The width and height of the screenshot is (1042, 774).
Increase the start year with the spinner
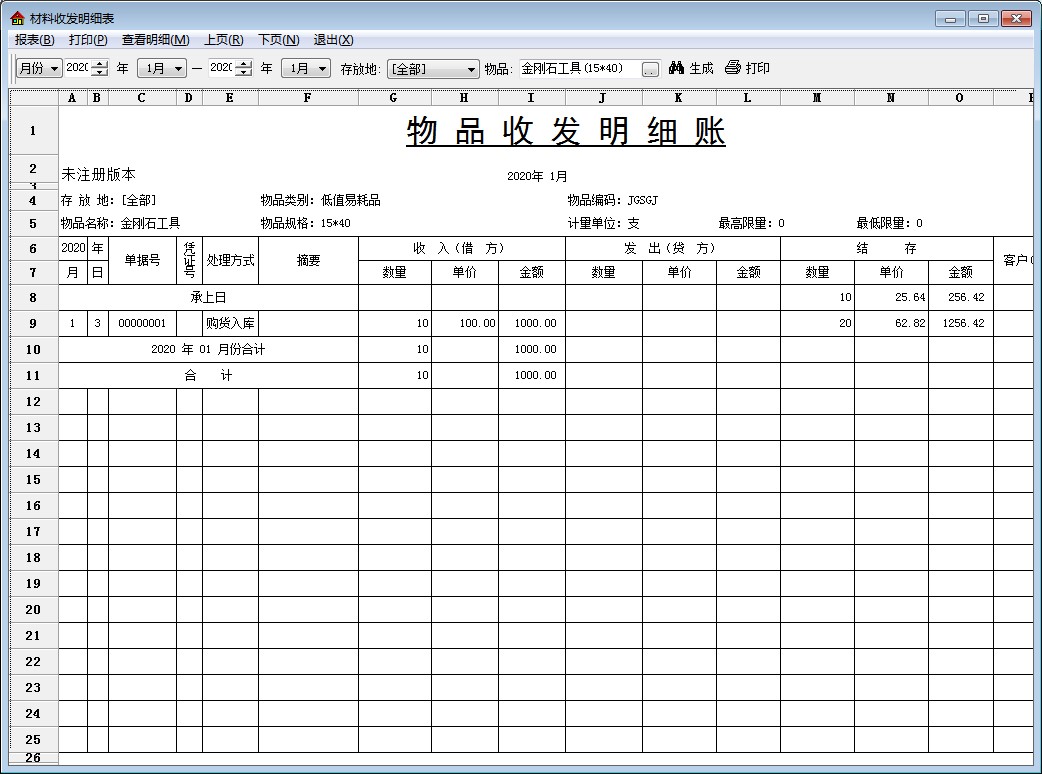[x=99, y=64]
